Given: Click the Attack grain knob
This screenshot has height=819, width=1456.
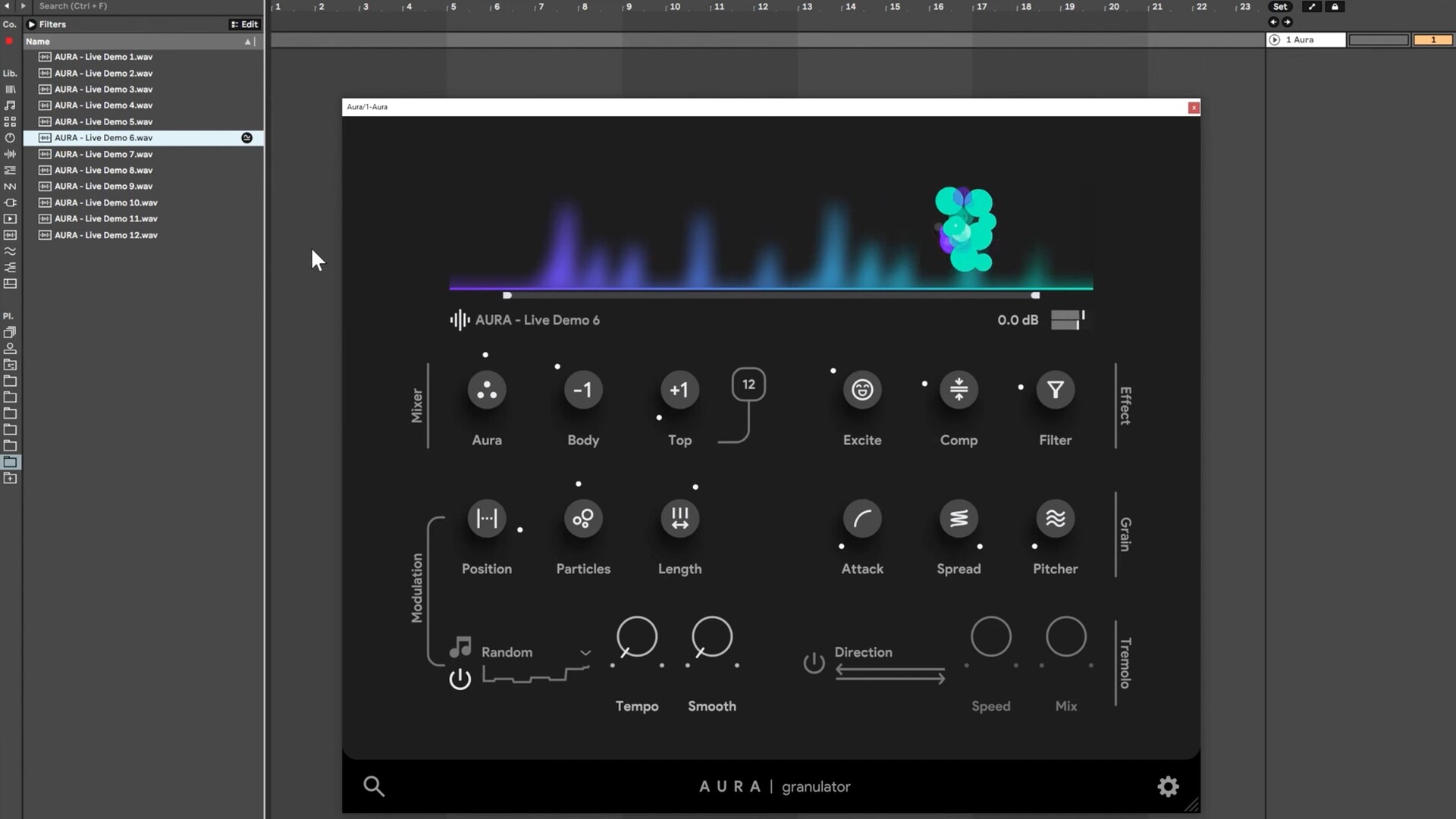Looking at the screenshot, I should point(862,519).
